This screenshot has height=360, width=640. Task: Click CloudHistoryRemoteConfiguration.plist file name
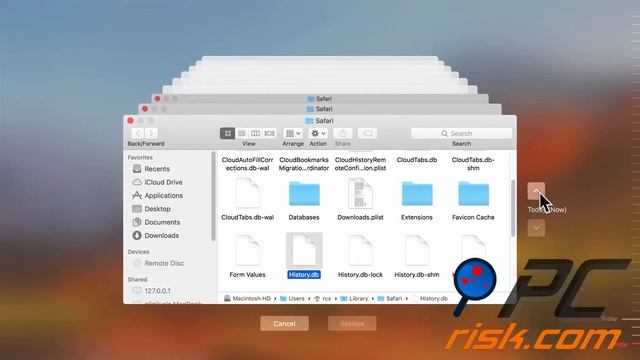click(x=360, y=164)
